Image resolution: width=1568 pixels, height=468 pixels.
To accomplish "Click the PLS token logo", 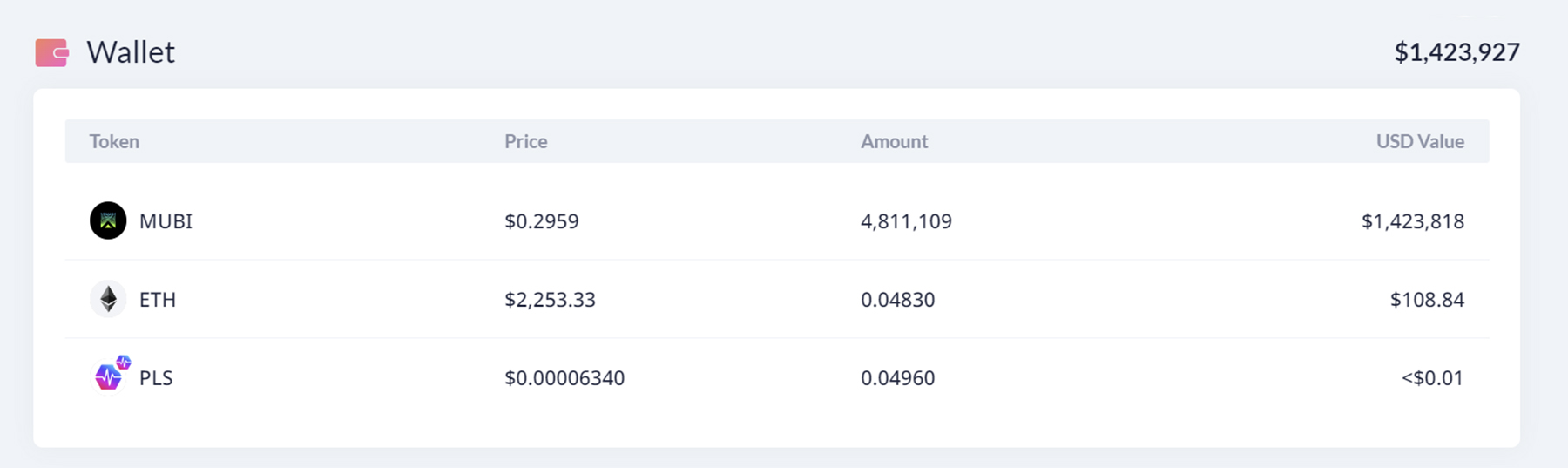I will pos(107,378).
